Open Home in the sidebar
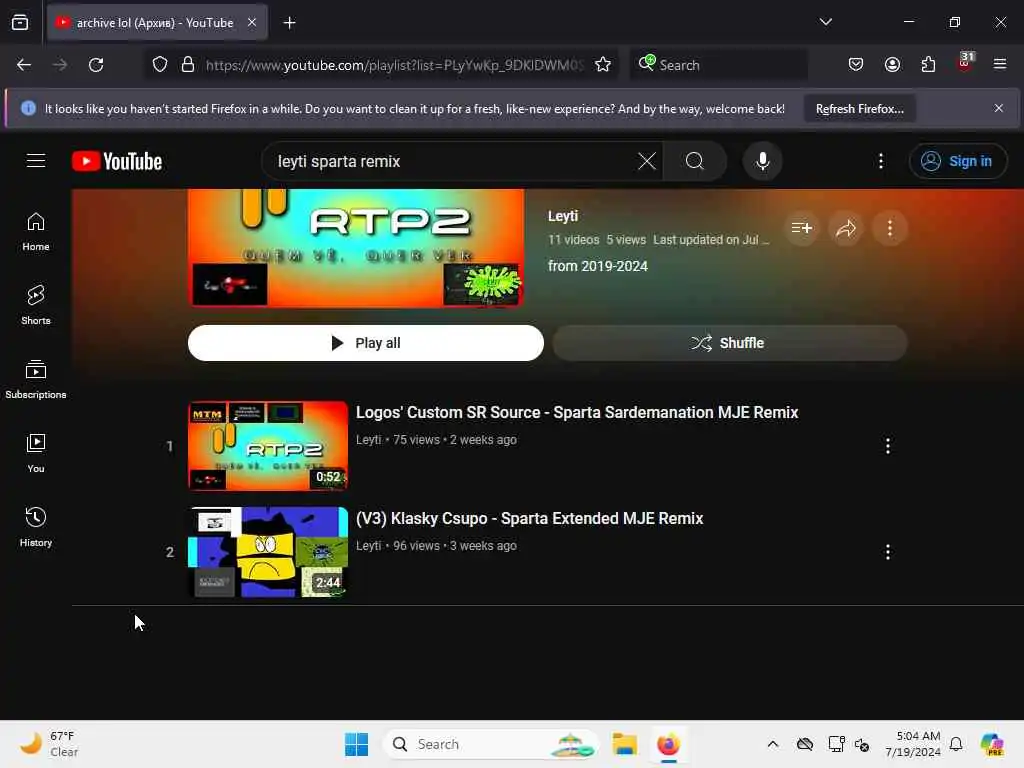Image resolution: width=1024 pixels, height=768 pixels. (x=36, y=231)
